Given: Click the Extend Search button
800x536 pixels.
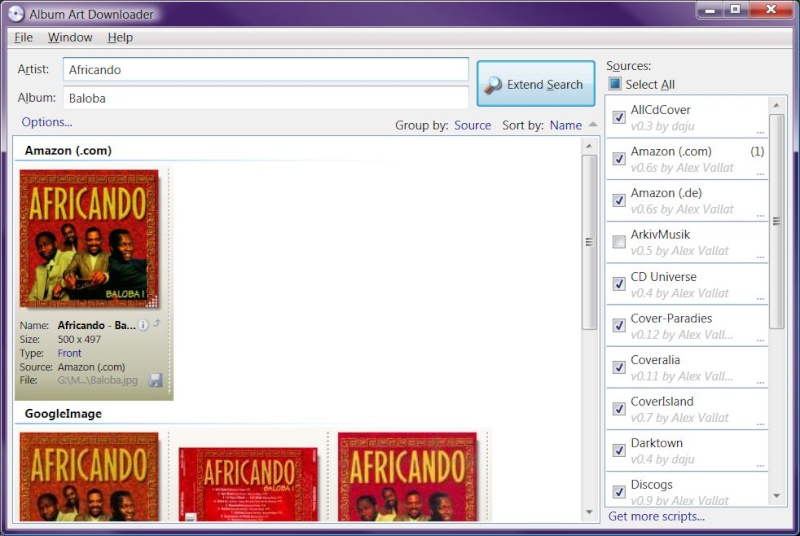Looking at the screenshot, I should [536, 84].
